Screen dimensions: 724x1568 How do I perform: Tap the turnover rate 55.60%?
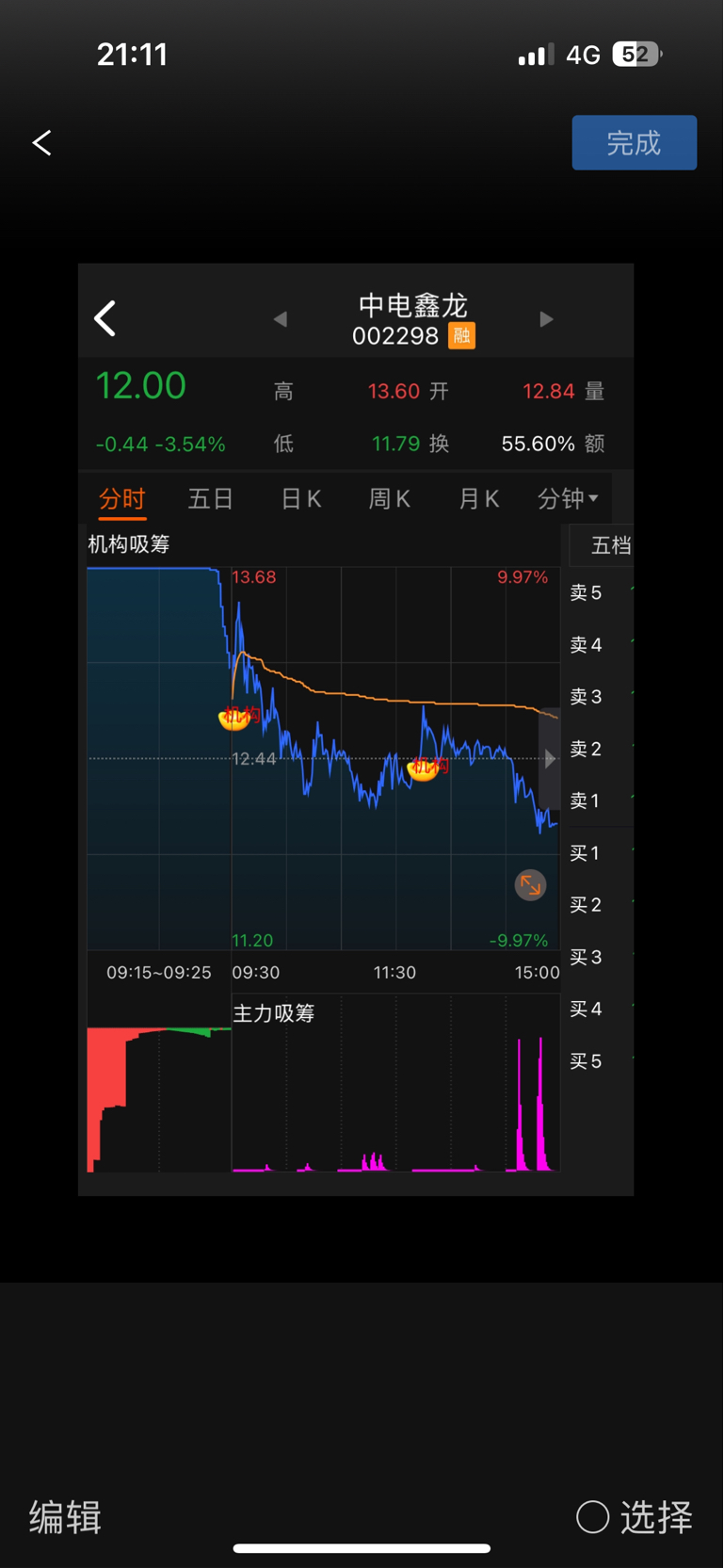click(x=538, y=444)
